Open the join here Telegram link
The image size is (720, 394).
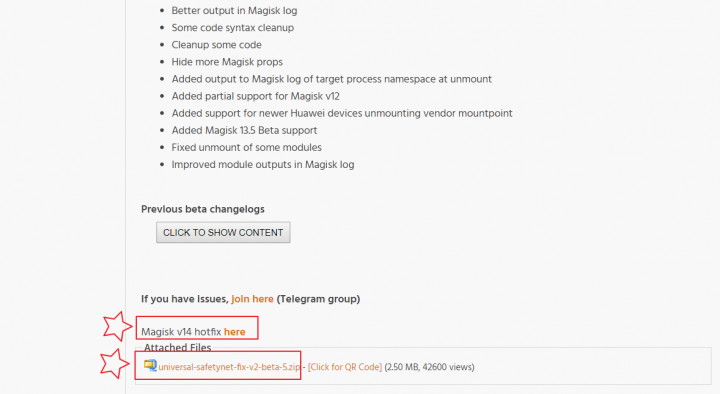pos(253,299)
